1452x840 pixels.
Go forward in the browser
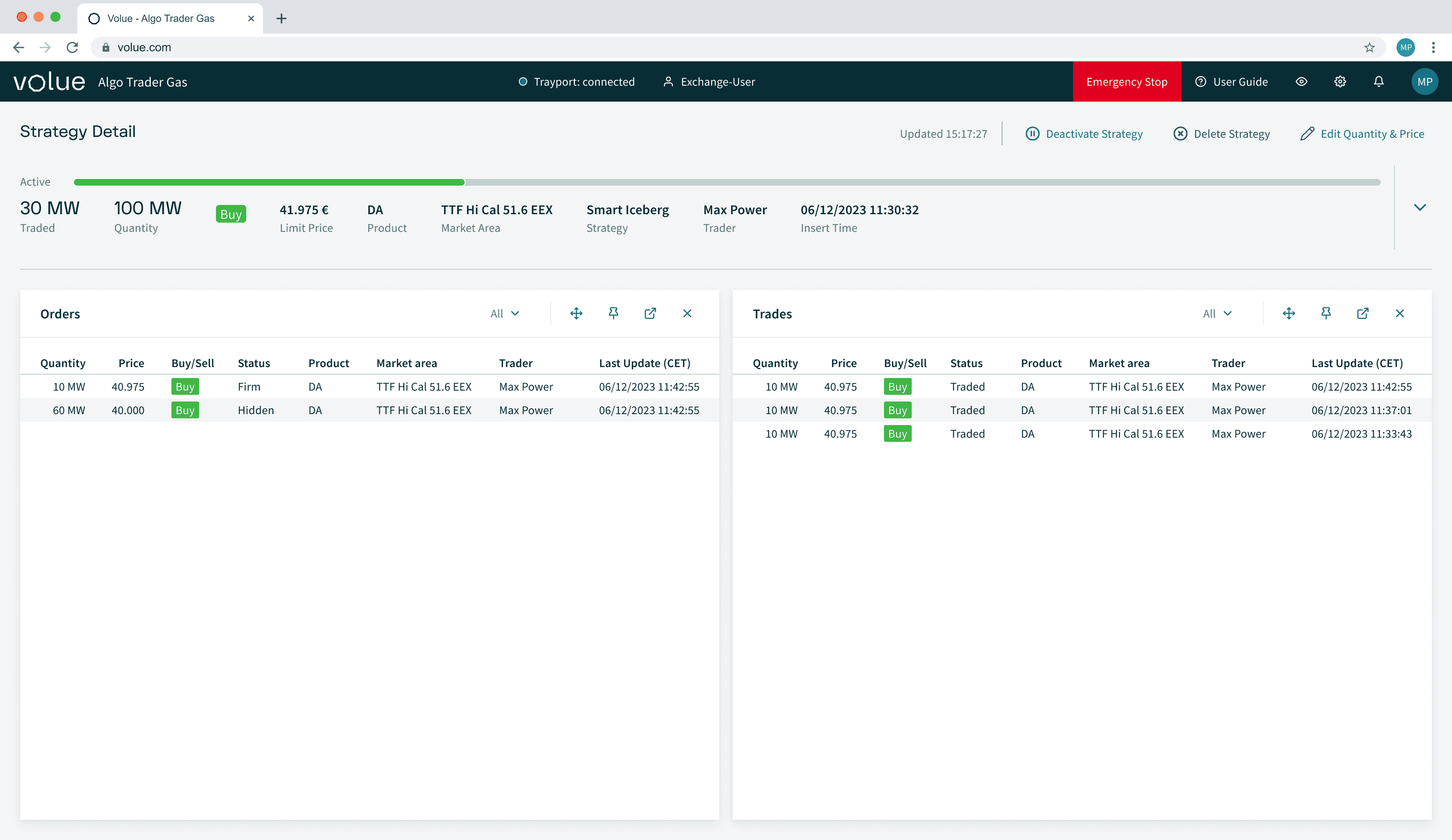45,47
